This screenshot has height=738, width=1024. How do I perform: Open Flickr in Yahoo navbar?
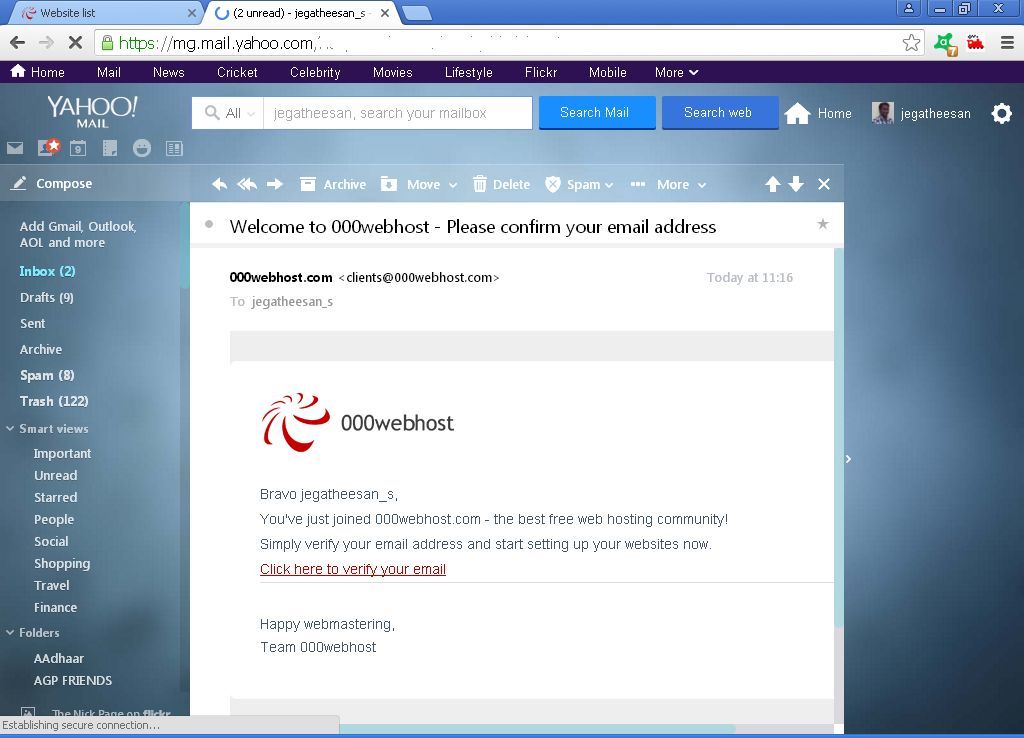[x=541, y=72]
